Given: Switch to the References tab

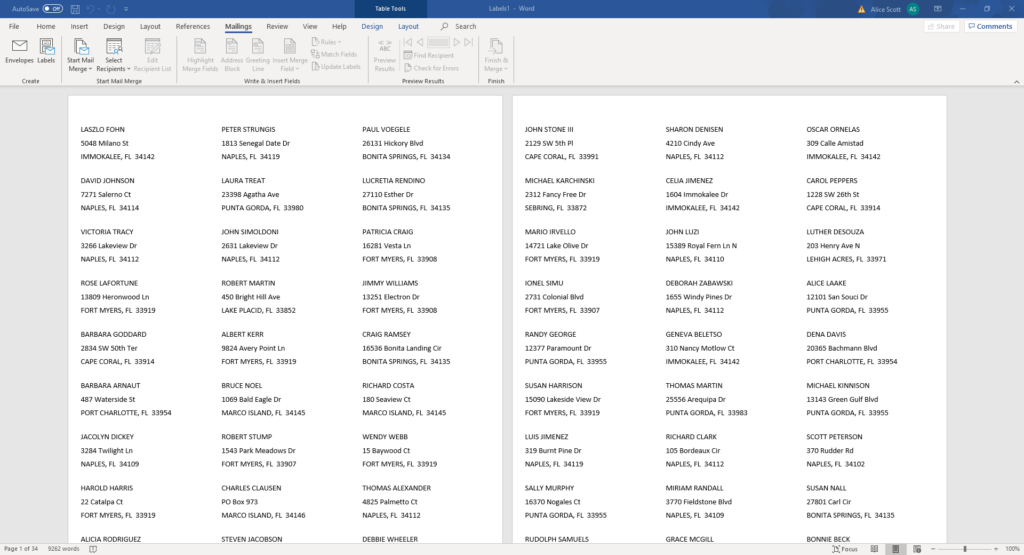Looking at the screenshot, I should click(193, 26).
